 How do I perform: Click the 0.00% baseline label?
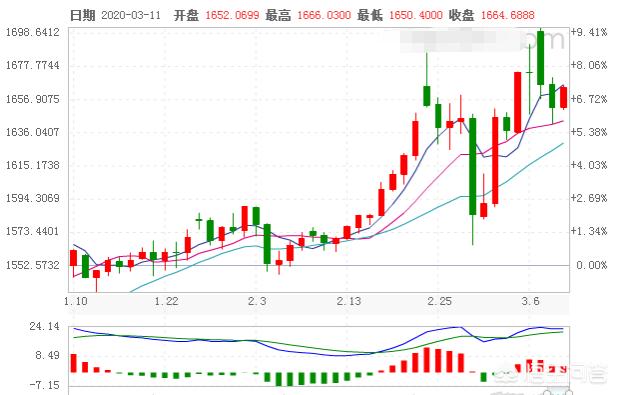tap(591, 265)
